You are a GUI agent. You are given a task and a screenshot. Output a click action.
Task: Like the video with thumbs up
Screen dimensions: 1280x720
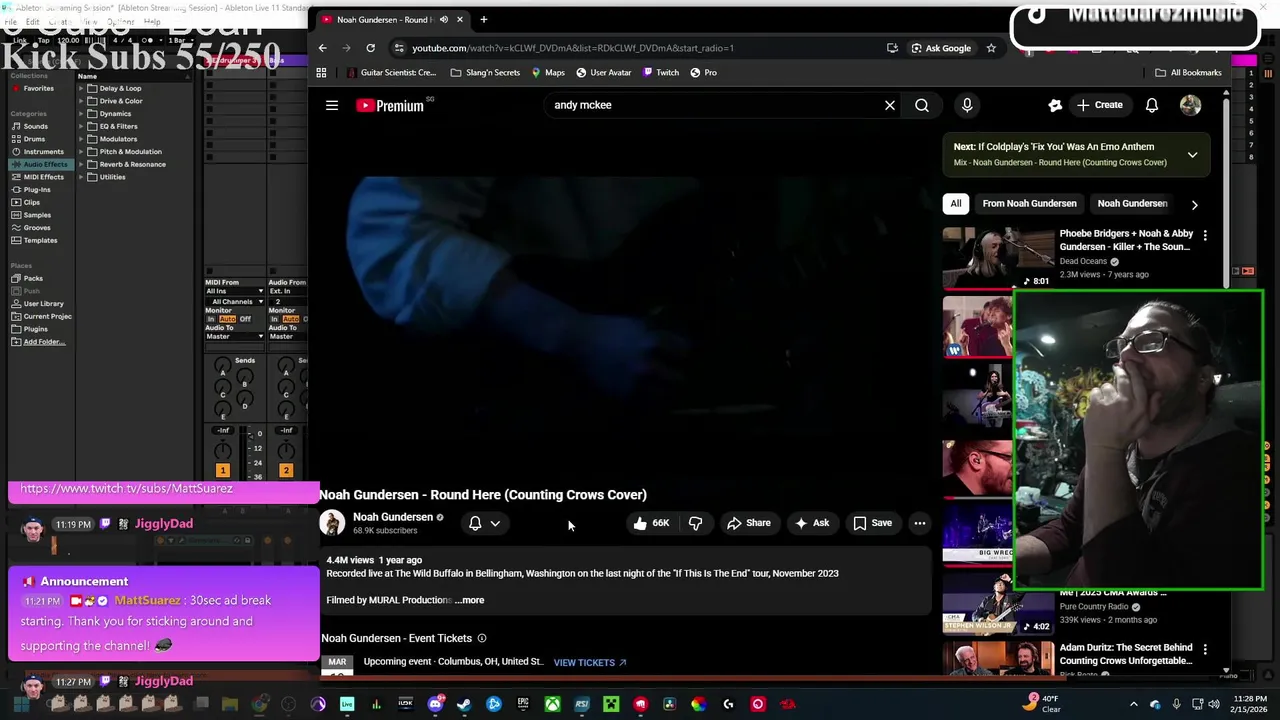650,523
